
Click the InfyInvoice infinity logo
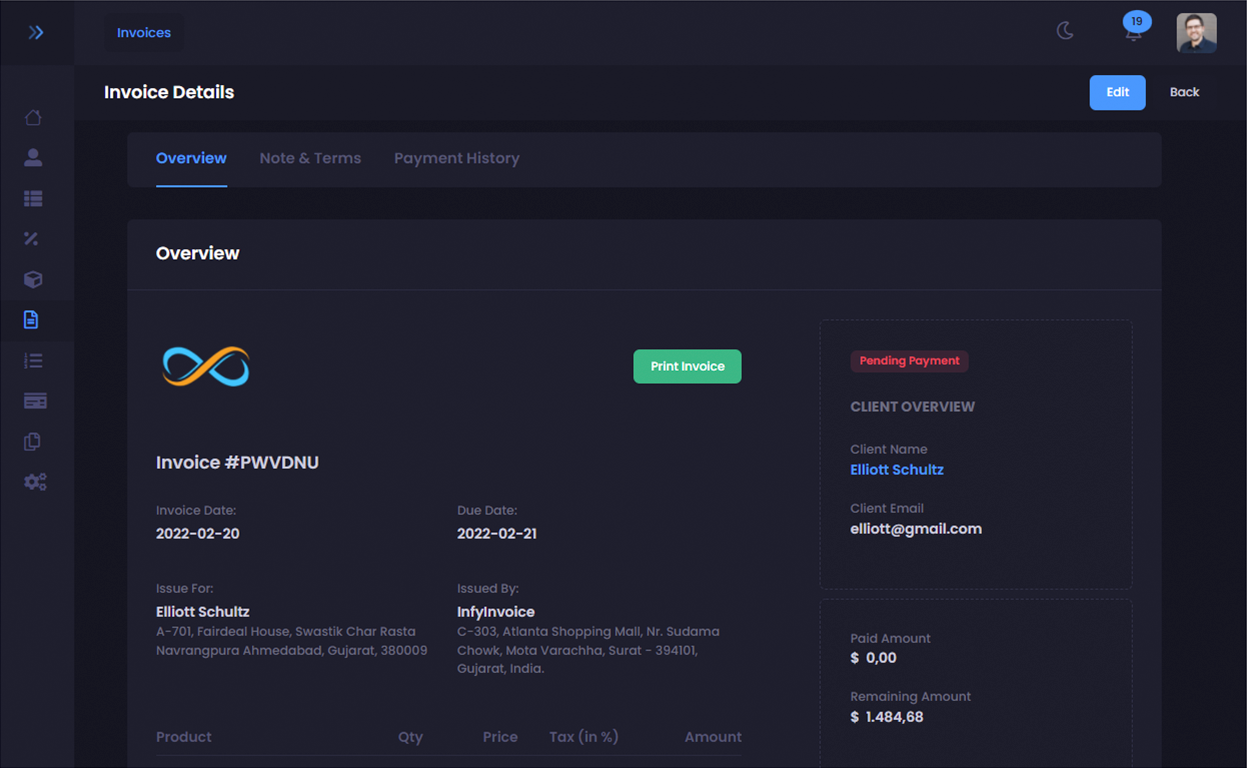204,366
